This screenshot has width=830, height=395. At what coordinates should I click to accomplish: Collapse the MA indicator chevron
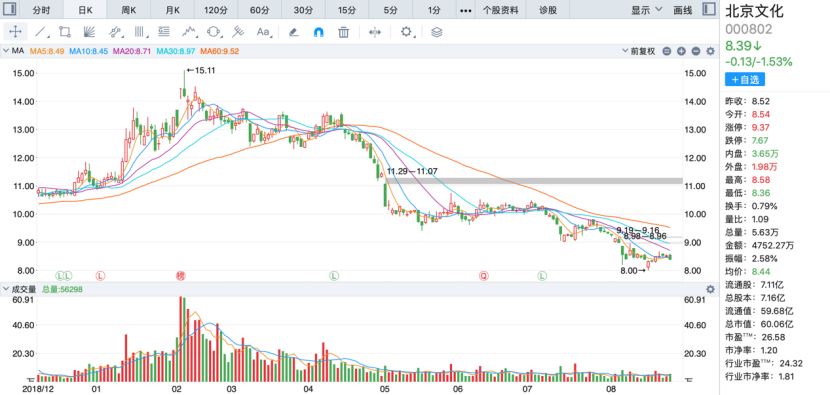pos(6,51)
